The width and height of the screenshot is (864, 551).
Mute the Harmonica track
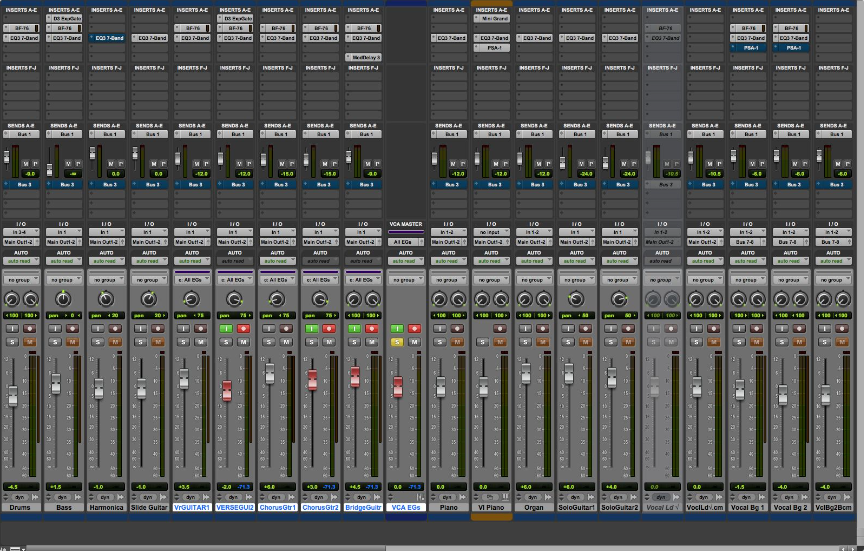[115, 342]
